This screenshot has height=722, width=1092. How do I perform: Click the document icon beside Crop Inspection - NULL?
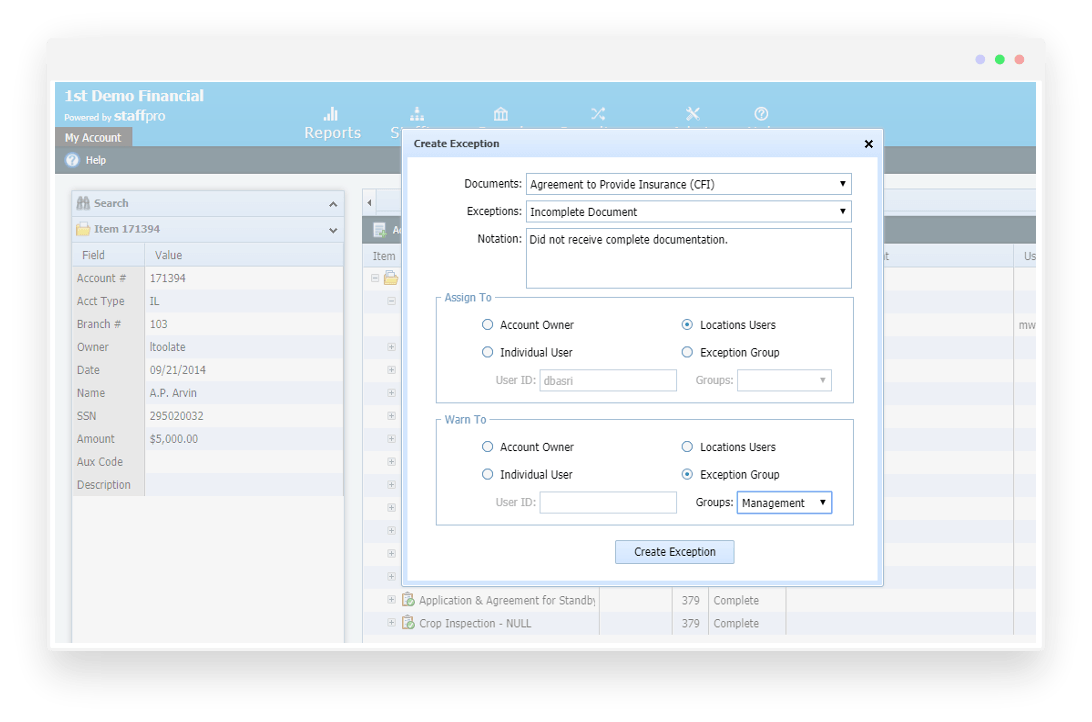coord(408,623)
